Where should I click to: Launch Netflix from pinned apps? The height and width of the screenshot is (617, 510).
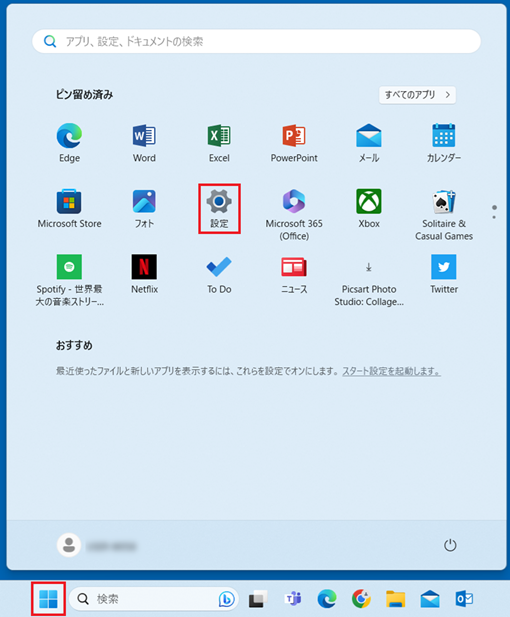tap(144, 274)
